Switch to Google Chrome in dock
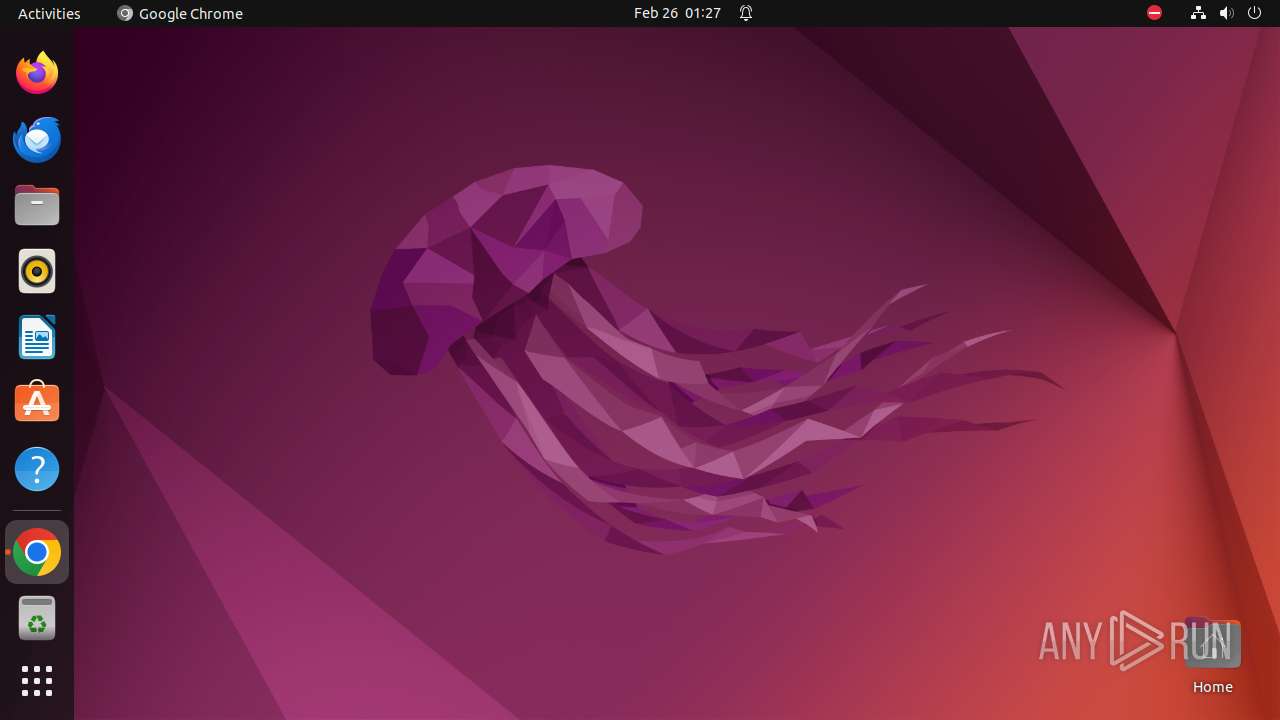The image size is (1280, 720). coord(37,552)
